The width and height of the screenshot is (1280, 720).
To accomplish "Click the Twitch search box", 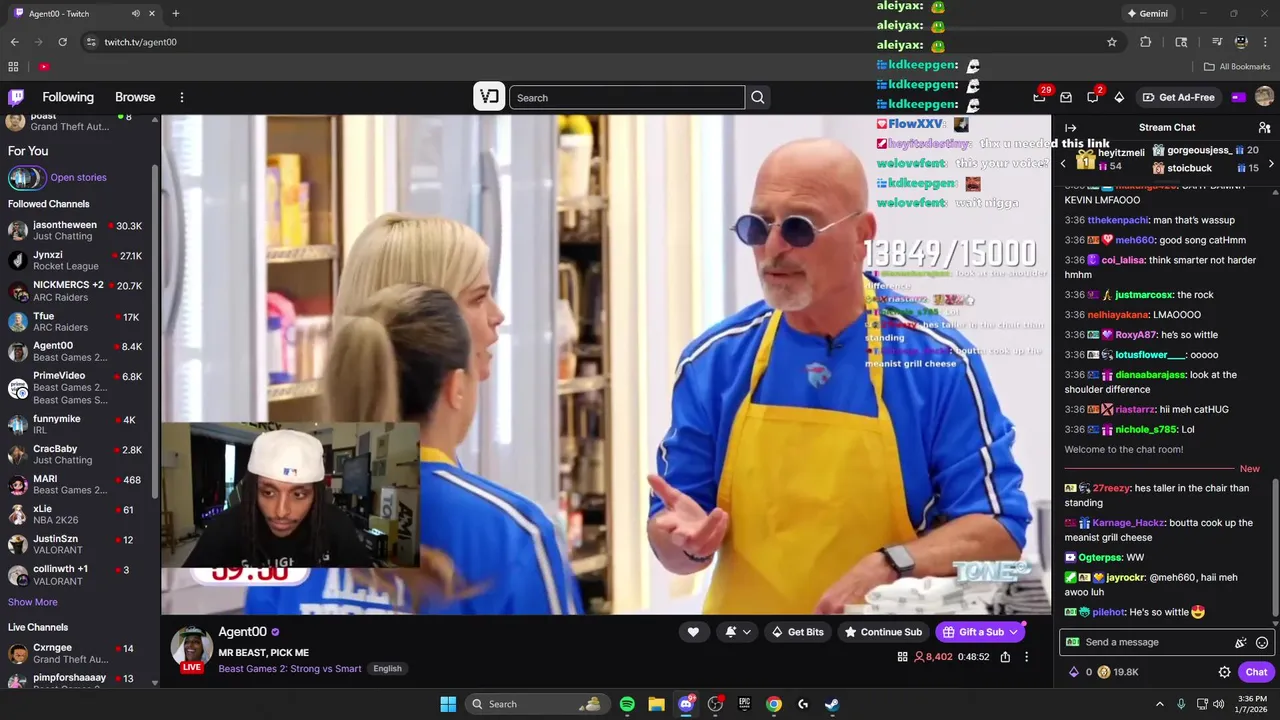I will point(627,97).
